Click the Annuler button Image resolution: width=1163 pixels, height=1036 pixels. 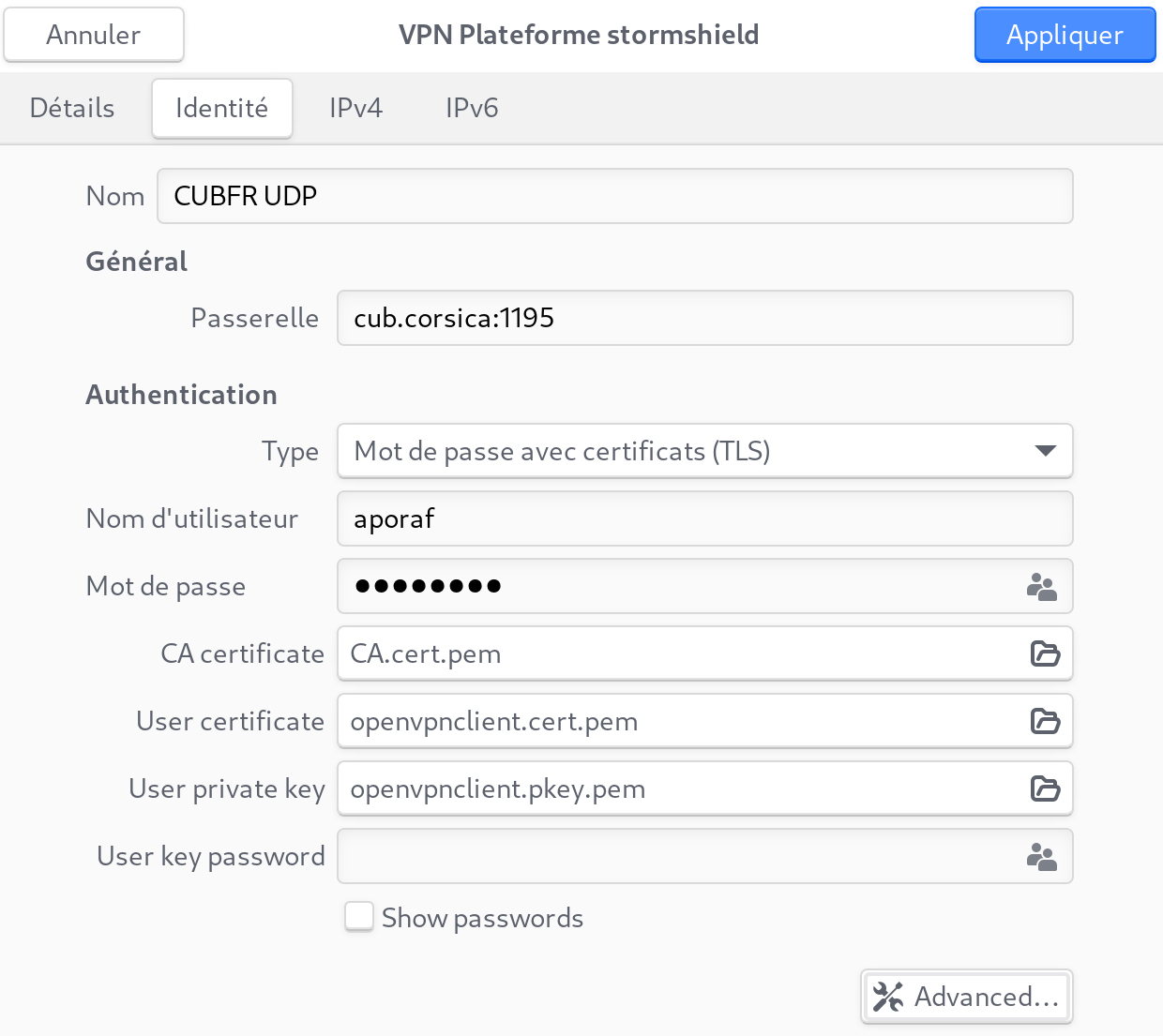point(94,35)
